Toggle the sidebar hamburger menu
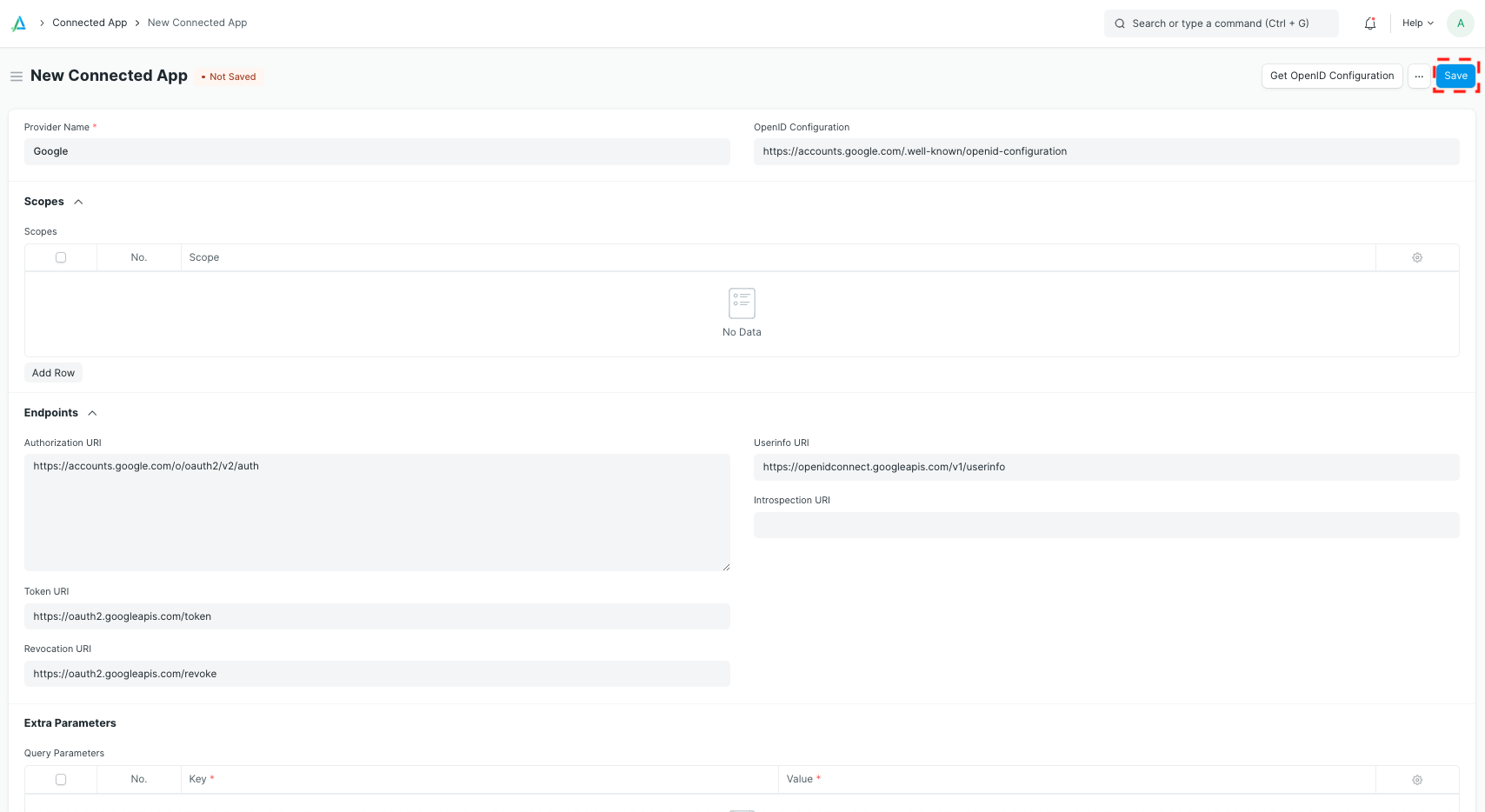 click(16, 77)
